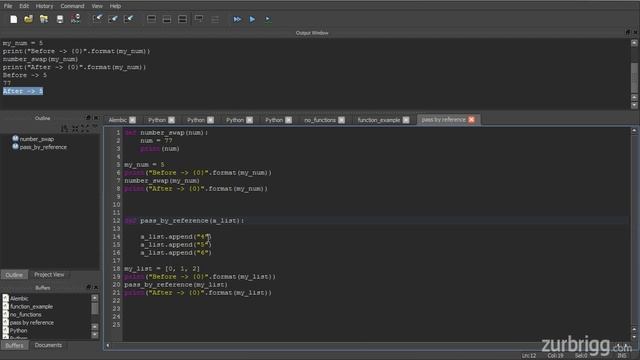Create a new file from the toolbar

coord(13,19)
